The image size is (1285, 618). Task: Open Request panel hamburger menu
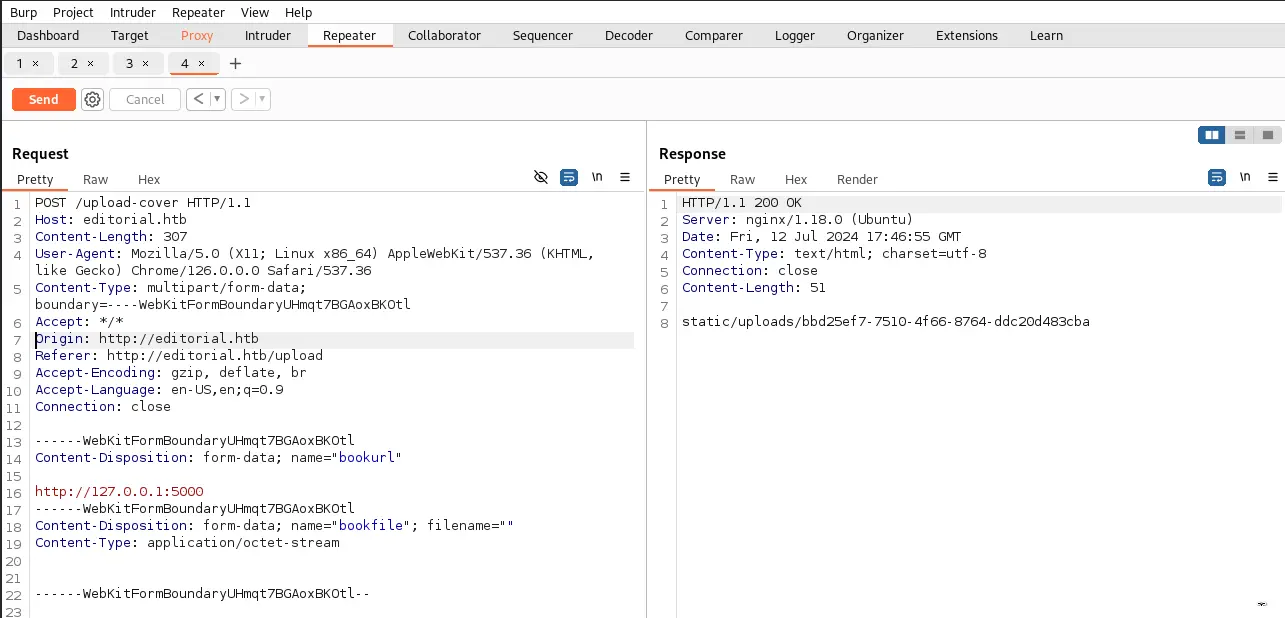(x=625, y=177)
